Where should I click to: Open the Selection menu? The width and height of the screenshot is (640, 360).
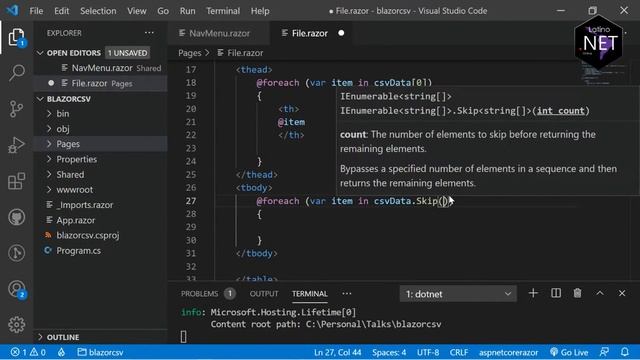pos(98,11)
